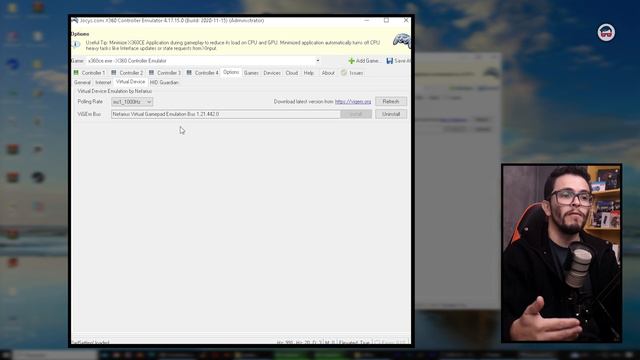Switch to the General sub-tab
640x360 pixels.
[82, 82]
